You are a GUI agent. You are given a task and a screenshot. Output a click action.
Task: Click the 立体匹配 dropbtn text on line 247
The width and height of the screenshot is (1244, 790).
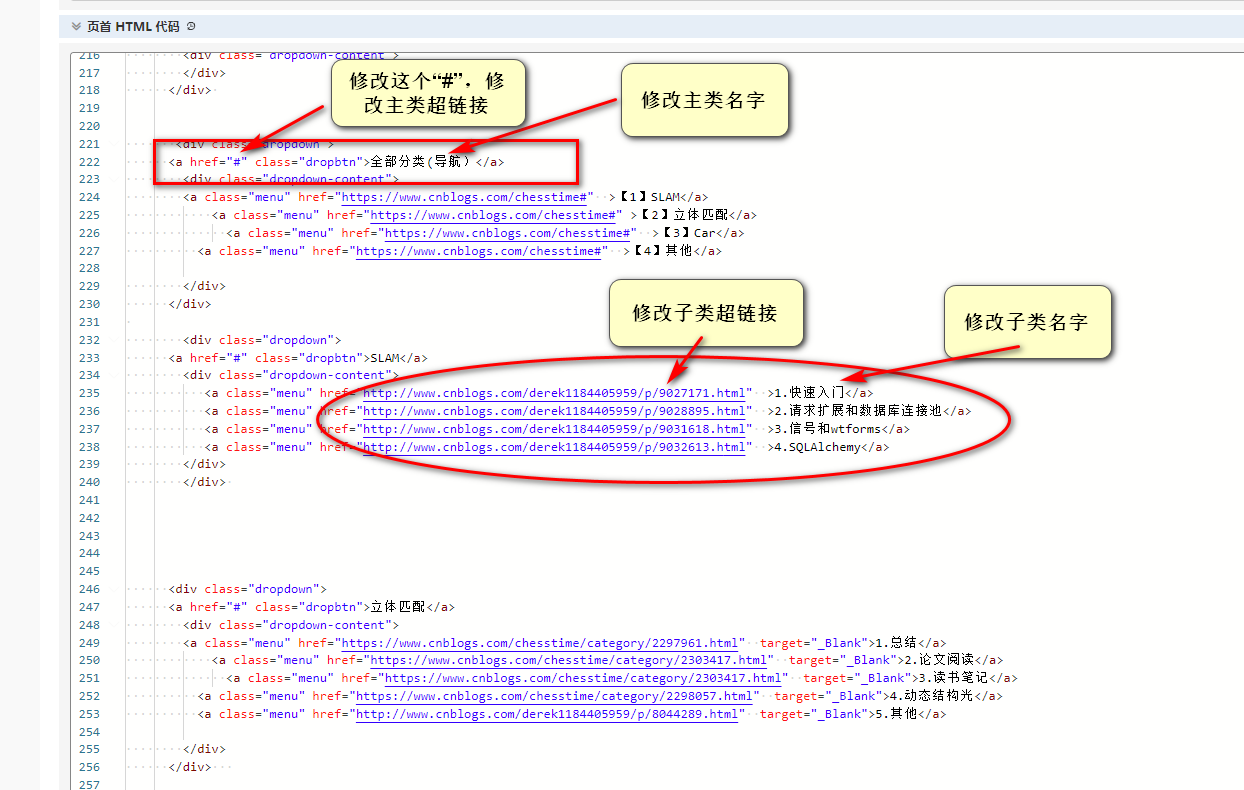(398, 607)
